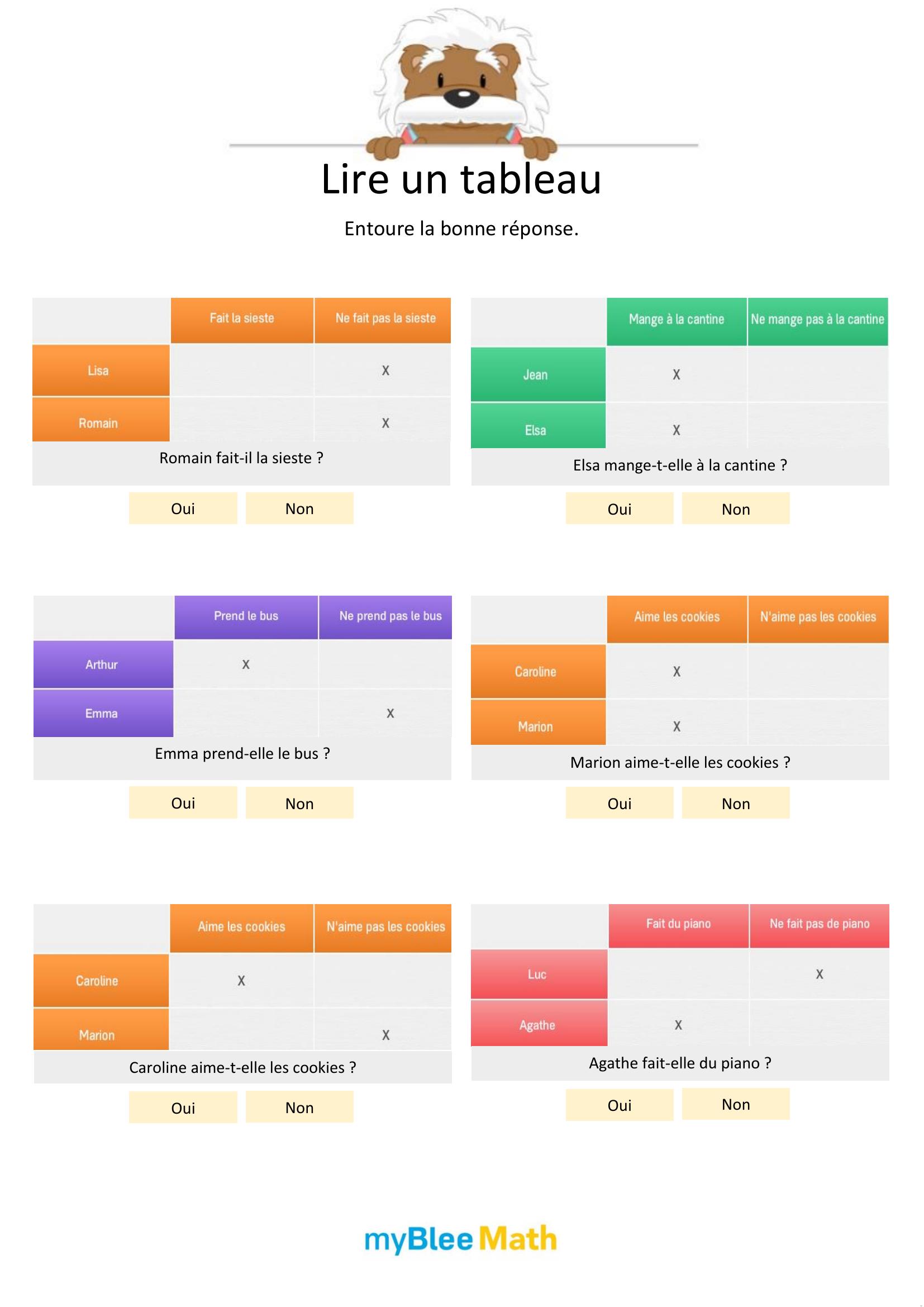Click the 'Fait du piano' header cell
924x1307 pixels.
pyautogui.click(x=678, y=924)
